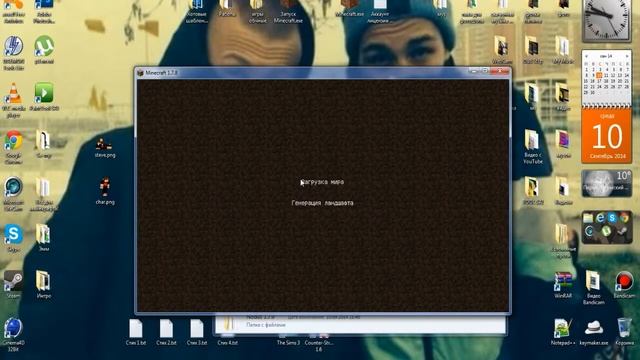Image resolution: width=640 pixels, height=360 pixels.
Task: Select the lightning-bolt disc tool shortcut
Action: click(x=13, y=53)
